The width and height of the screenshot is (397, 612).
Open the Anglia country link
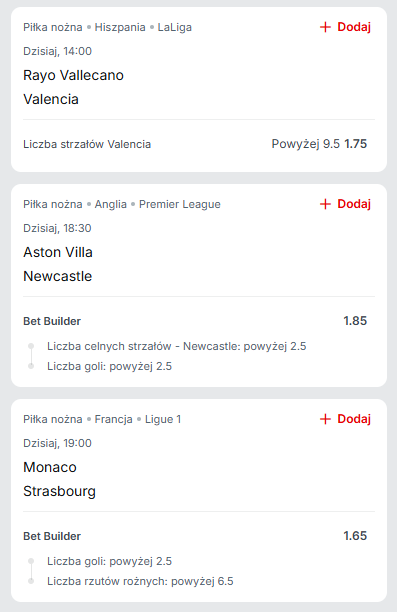point(110,204)
